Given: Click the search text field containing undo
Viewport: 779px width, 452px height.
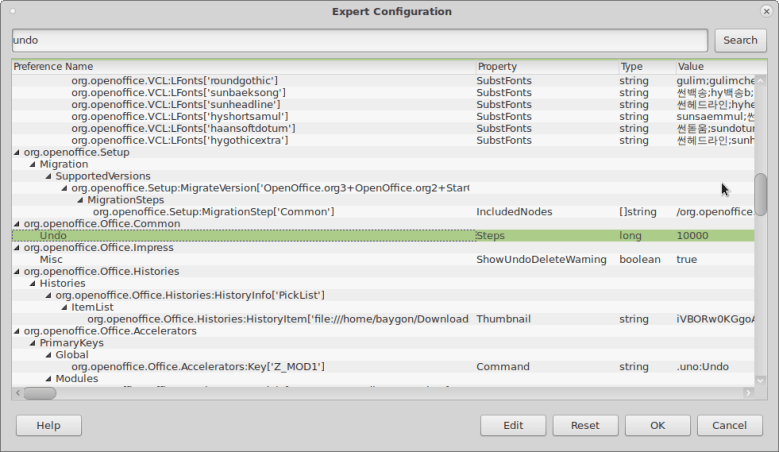Looking at the screenshot, I should click(360, 40).
